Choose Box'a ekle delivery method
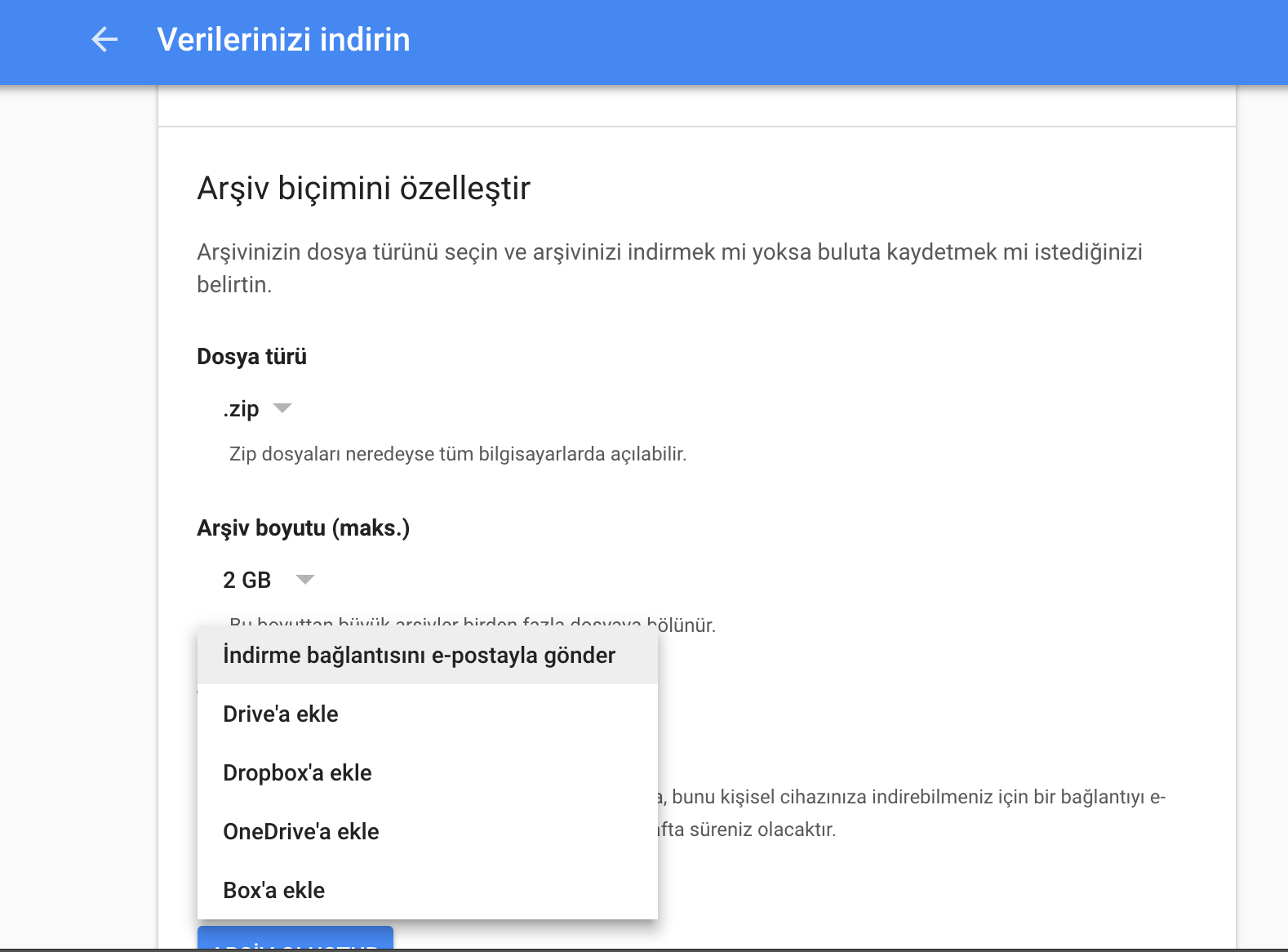Screen dimensions: 1288x952 (274, 891)
